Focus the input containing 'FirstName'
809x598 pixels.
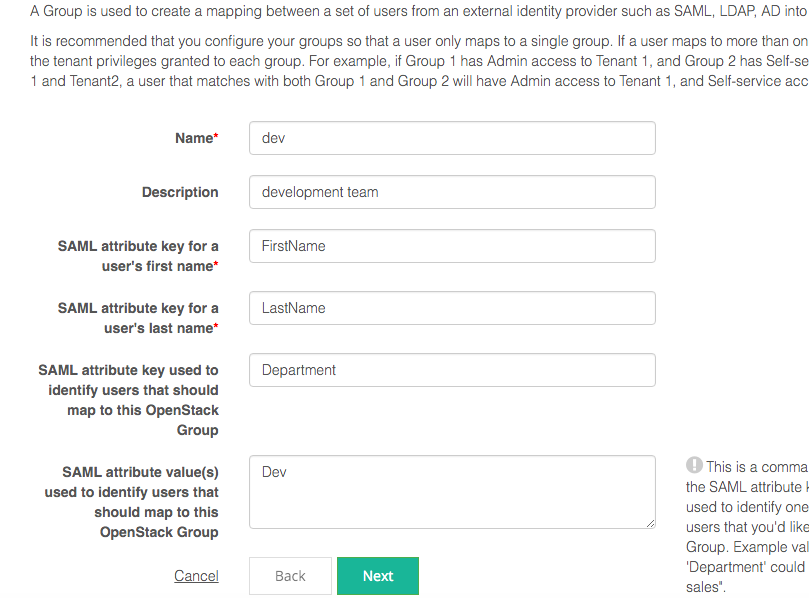pos(452,246)
